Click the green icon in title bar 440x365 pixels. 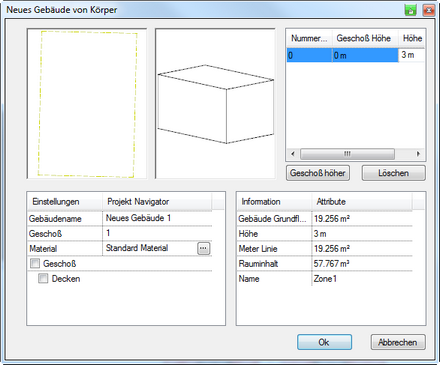pos(411,10)
